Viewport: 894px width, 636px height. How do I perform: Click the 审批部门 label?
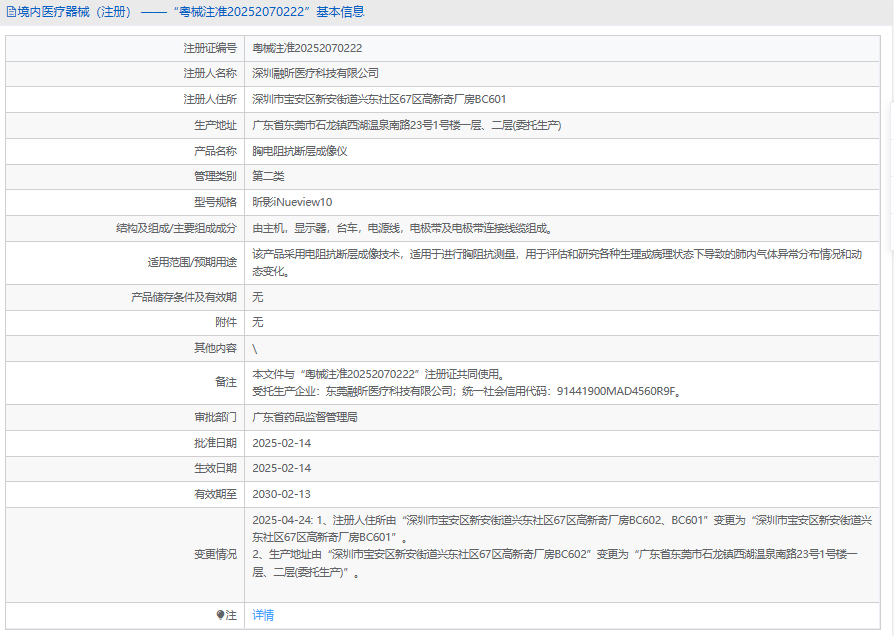(x=215, y=418)
